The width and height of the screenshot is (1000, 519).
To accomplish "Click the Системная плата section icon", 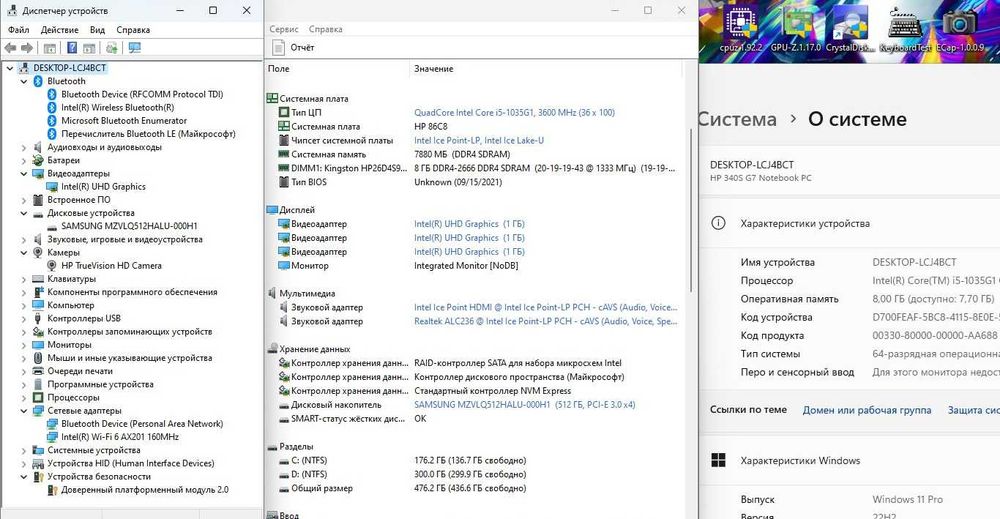I will coord(272,98).
